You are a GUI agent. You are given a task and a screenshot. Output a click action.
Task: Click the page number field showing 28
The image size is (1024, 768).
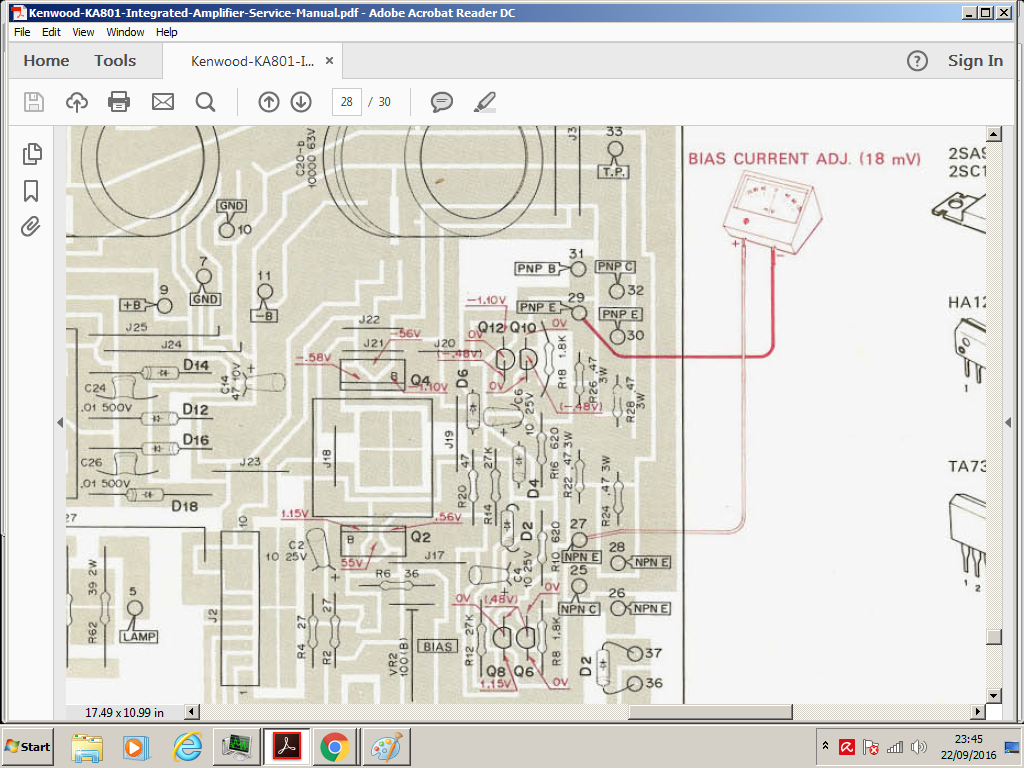coord(347,102)
